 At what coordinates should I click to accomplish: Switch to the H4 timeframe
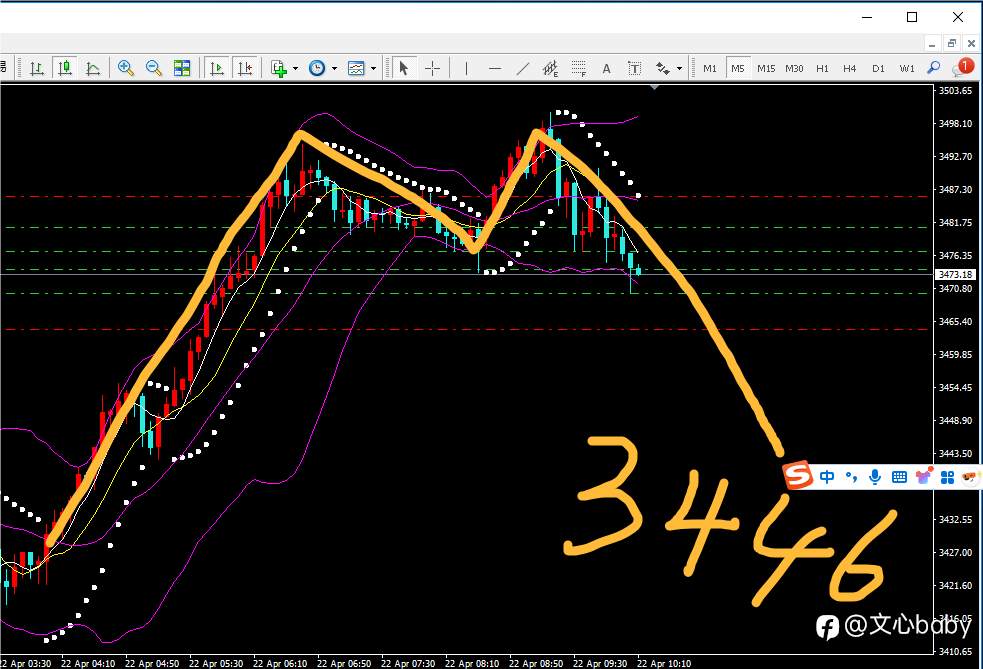click(x=849, y=68)
